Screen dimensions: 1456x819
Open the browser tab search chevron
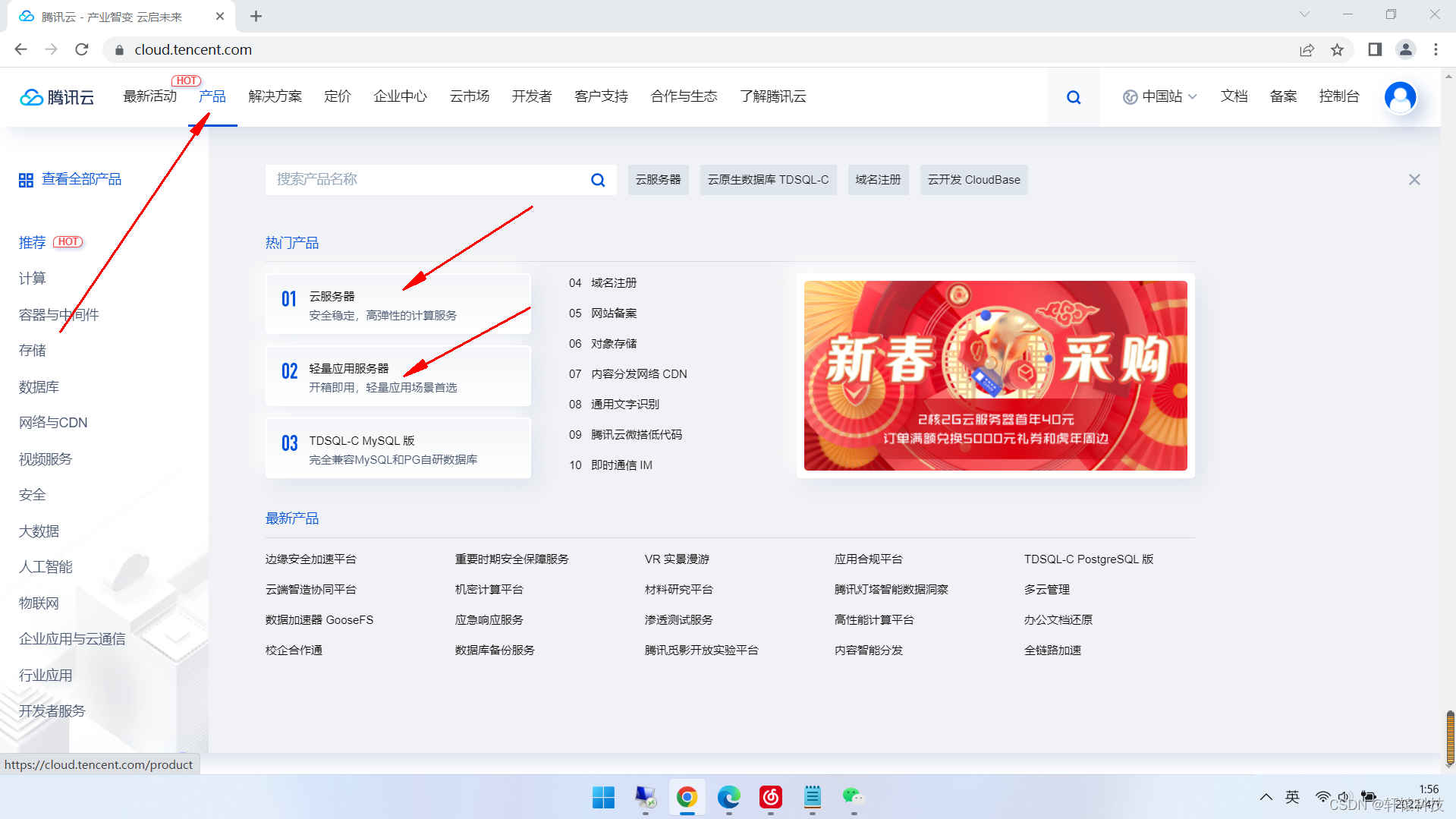(1303, 14)
